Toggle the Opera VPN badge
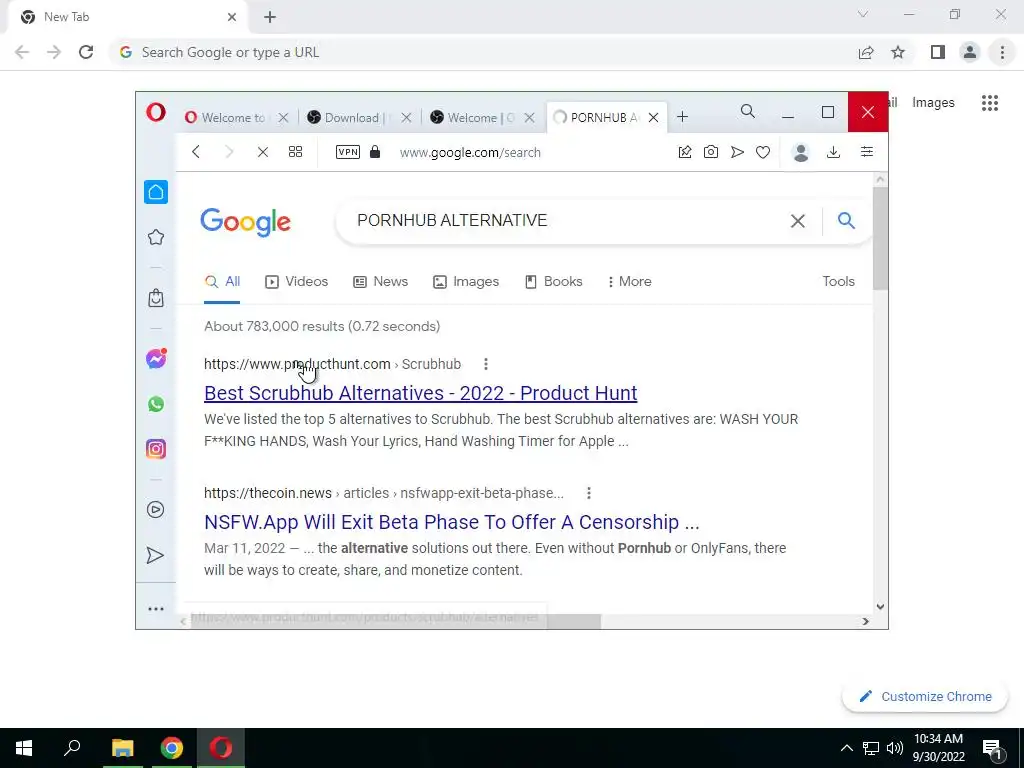 click(x=347, y=152)
